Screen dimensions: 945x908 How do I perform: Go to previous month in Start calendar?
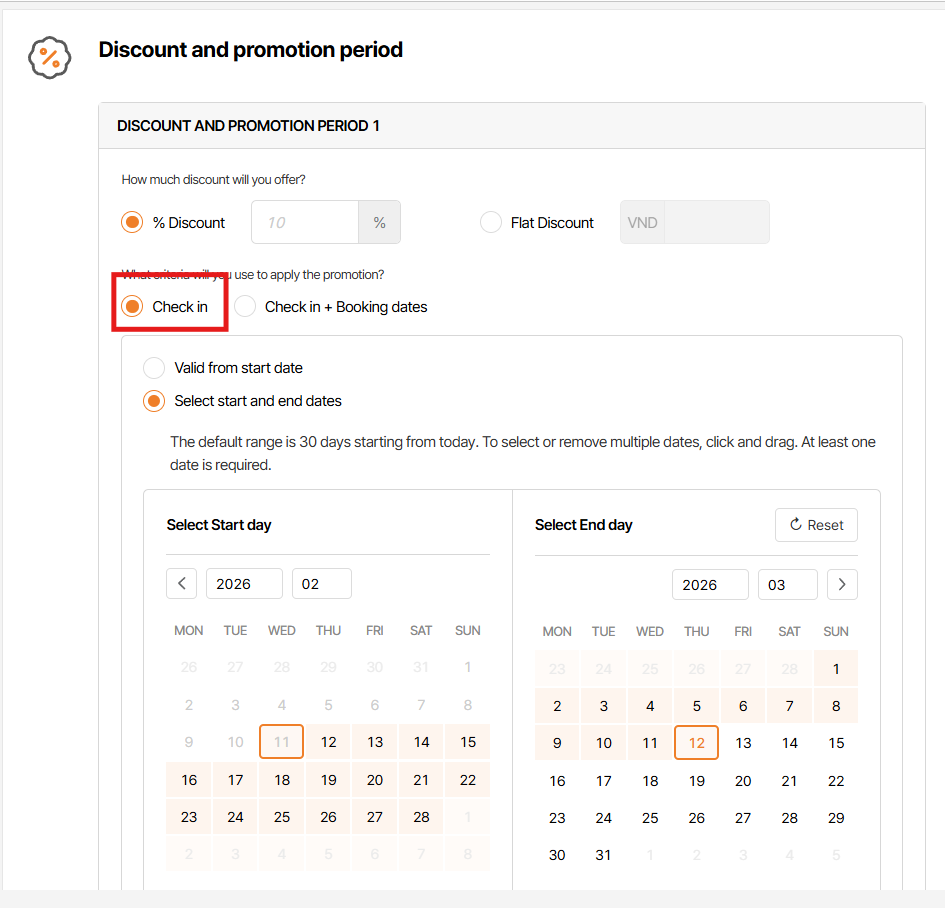(x=181, y=583)
